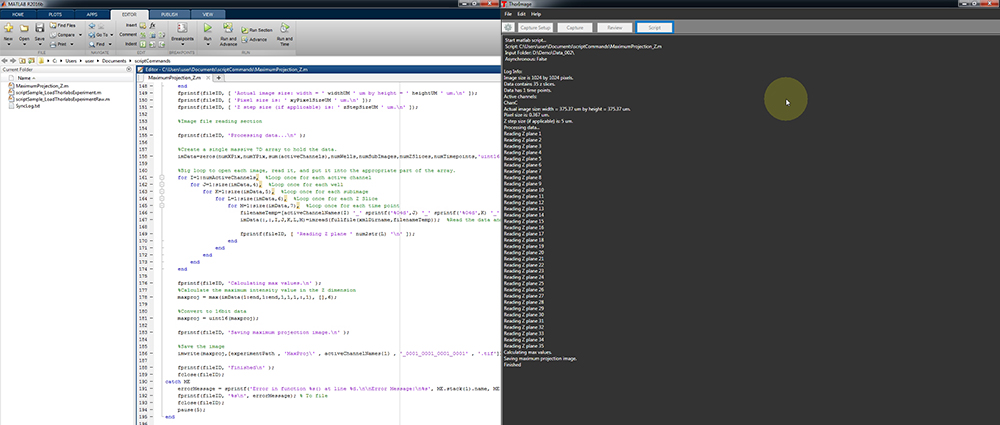This screenshot has height=425, width=1000.
Task: Click the forward arrow beside the folder path
Action: [12, 61]
